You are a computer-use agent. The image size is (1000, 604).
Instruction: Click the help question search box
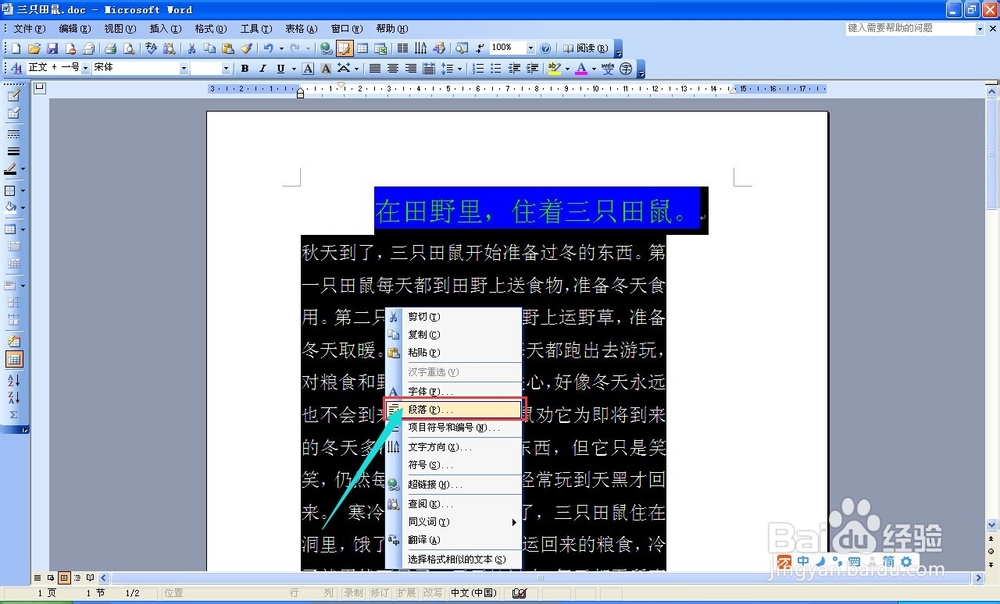coord(911,29)
